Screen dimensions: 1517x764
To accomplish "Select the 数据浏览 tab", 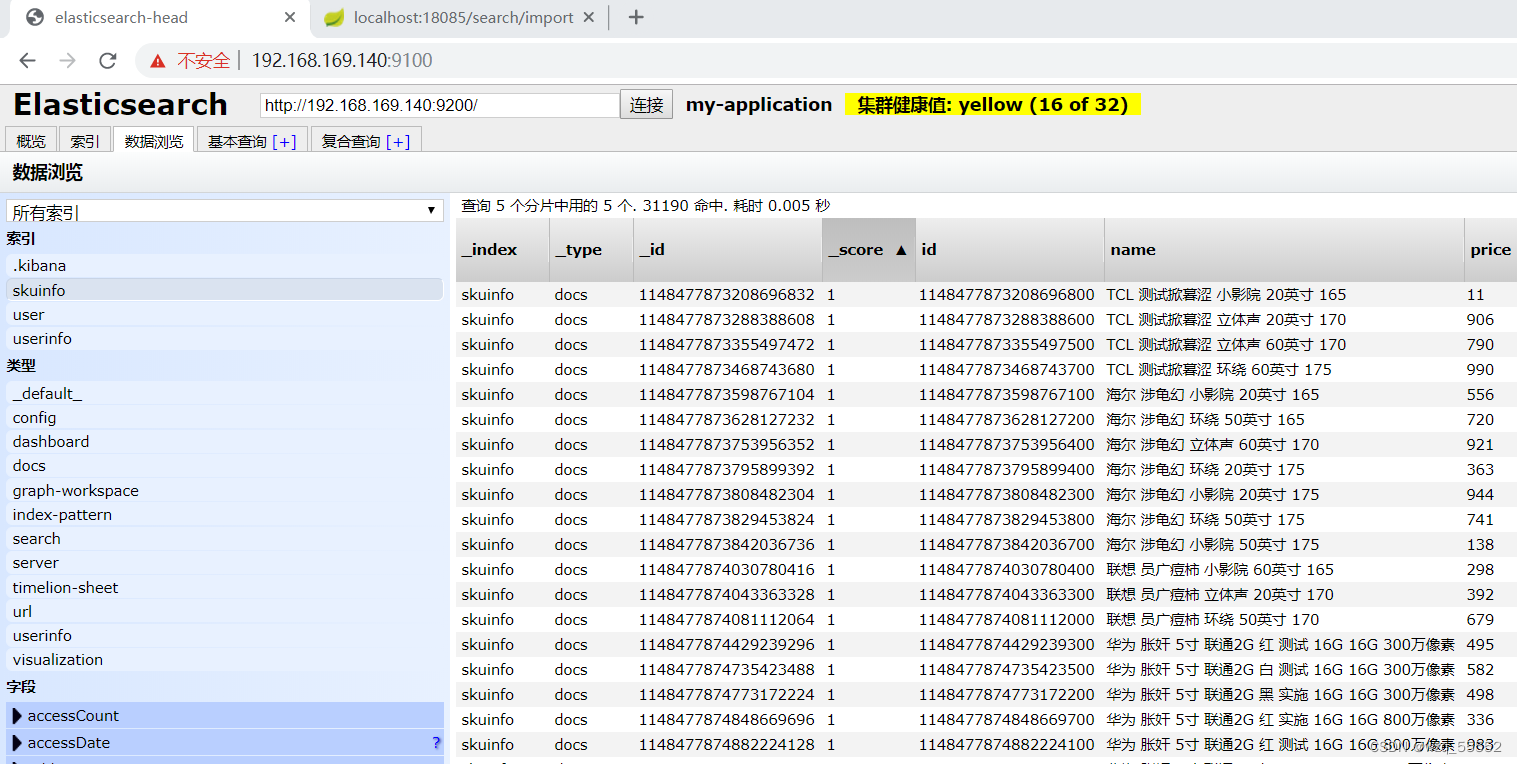I will [x=154, y=141].
